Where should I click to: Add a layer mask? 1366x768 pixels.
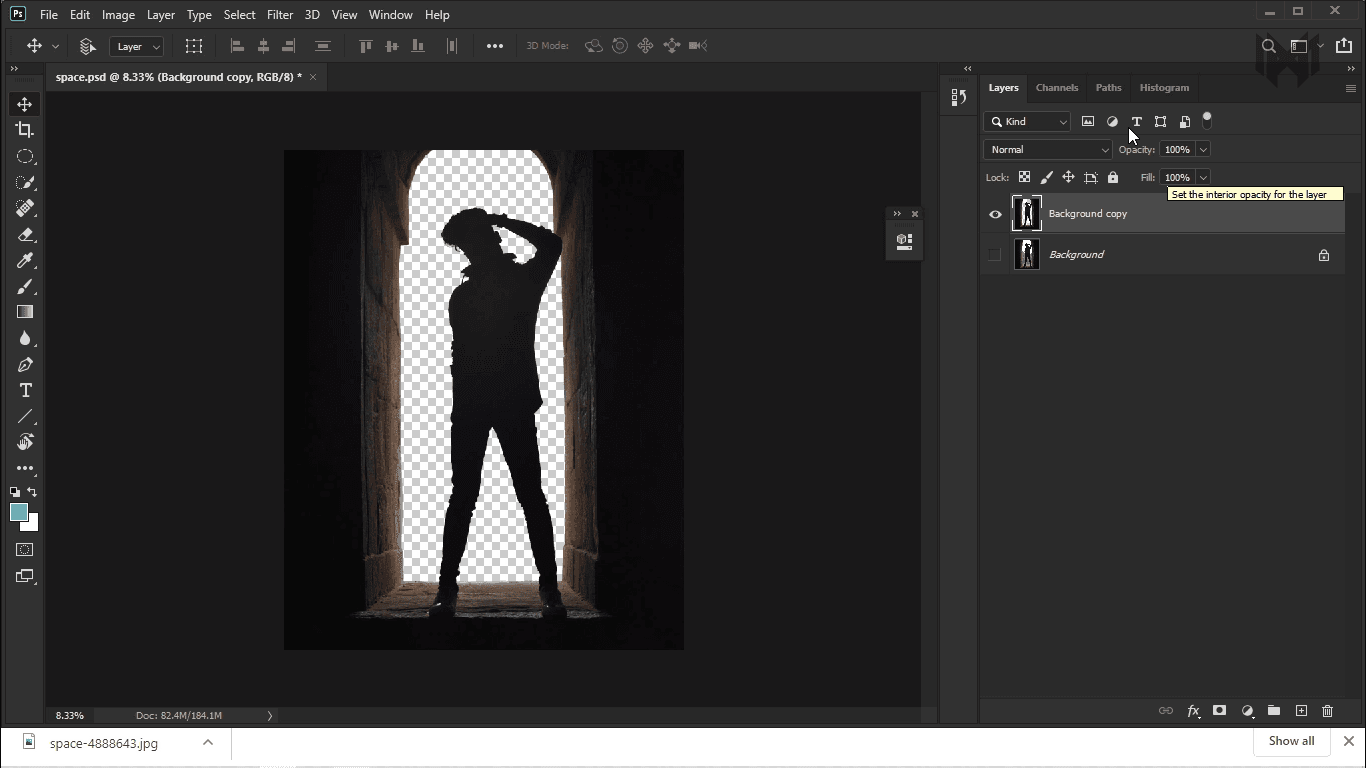click(x=1219, y=711)
